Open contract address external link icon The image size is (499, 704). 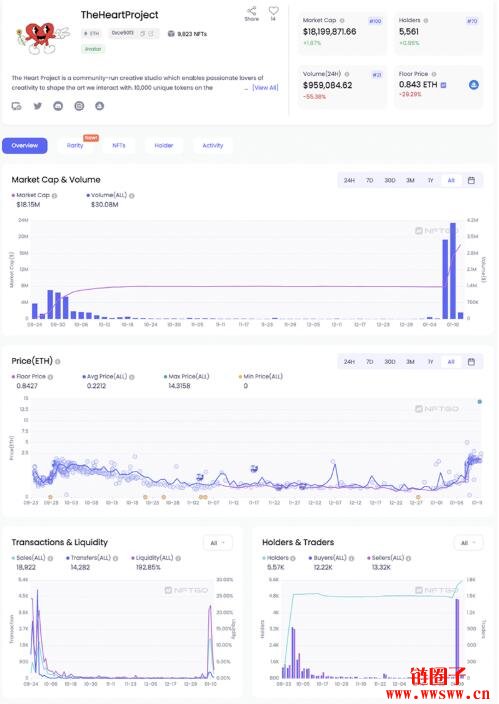[151, 34]
